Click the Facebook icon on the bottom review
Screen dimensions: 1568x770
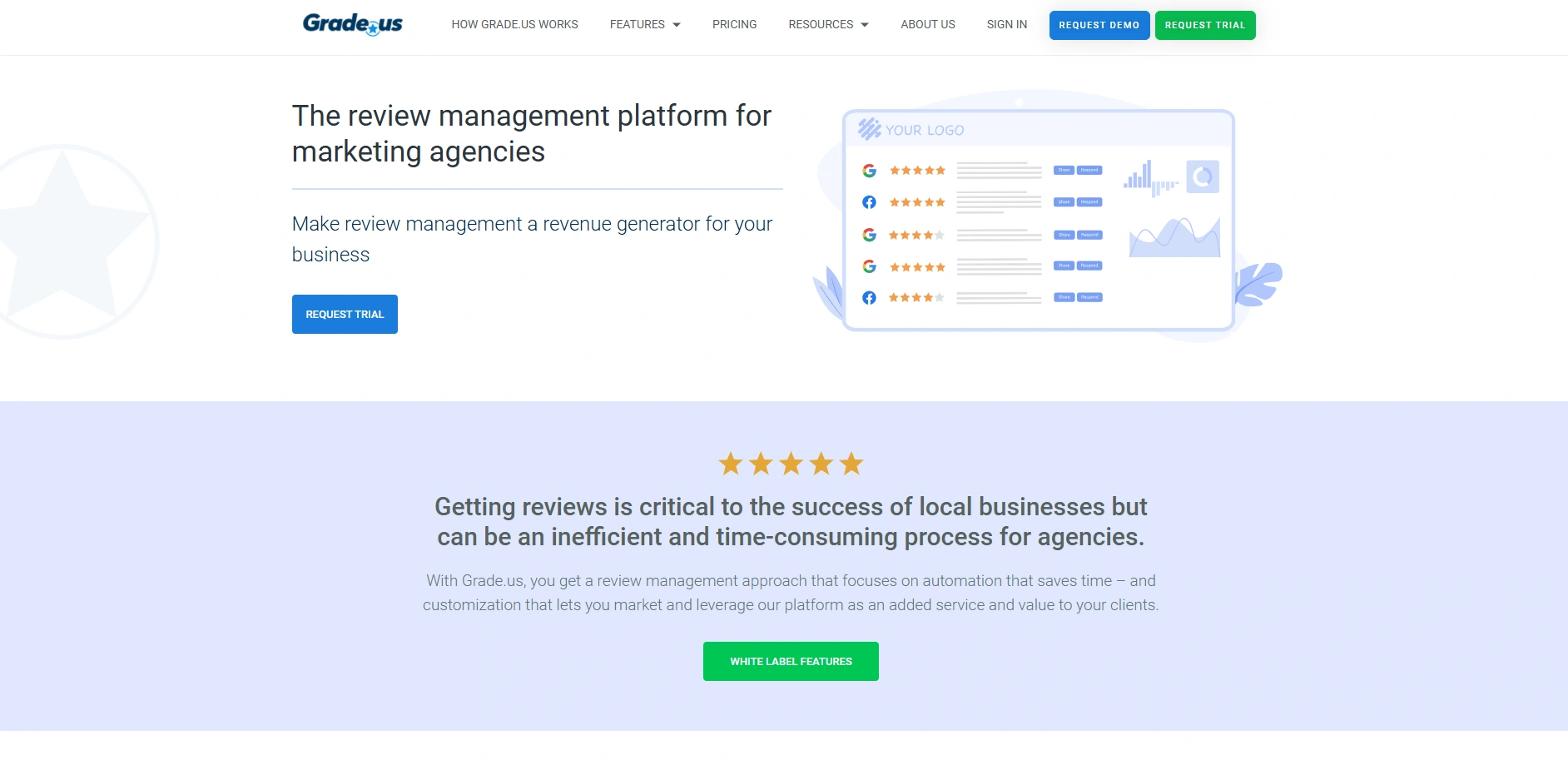coord(869,297)
